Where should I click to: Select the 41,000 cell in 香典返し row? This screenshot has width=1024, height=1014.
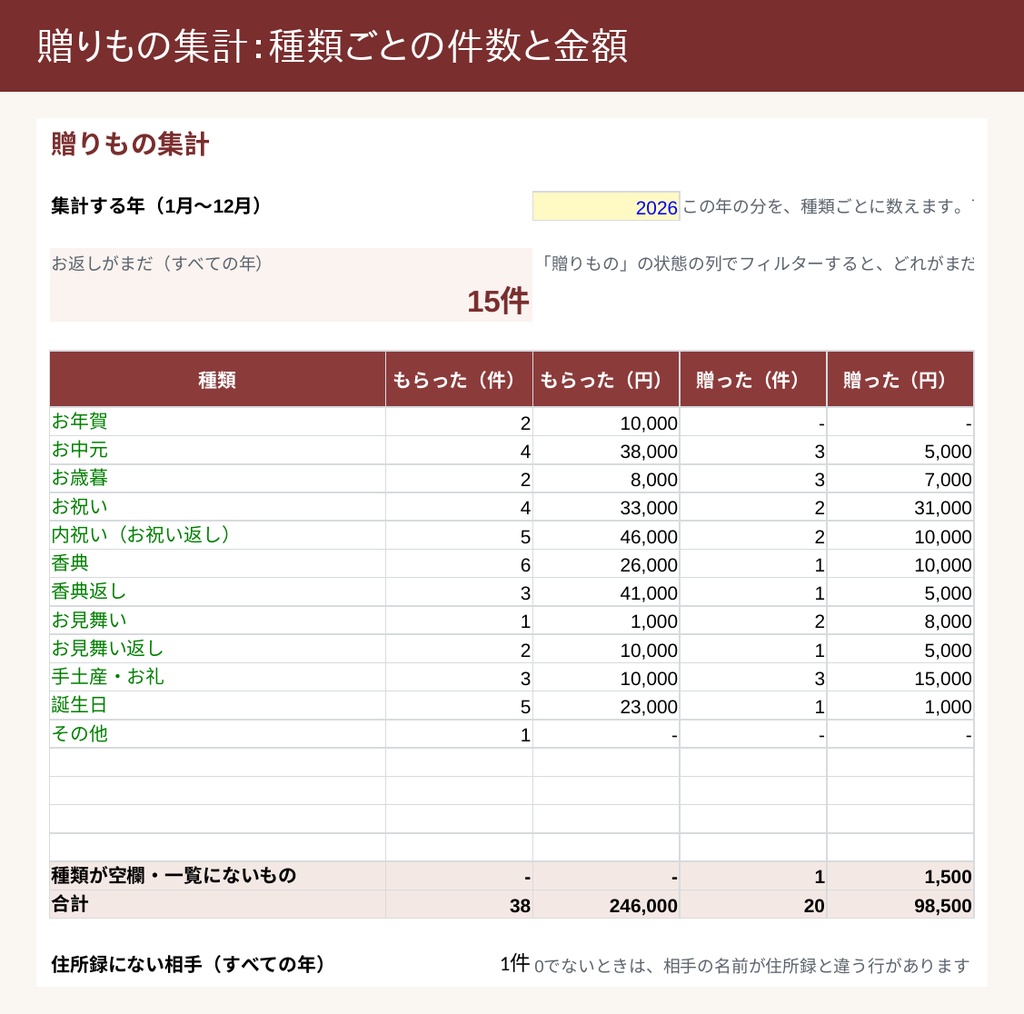pos(606,592)
